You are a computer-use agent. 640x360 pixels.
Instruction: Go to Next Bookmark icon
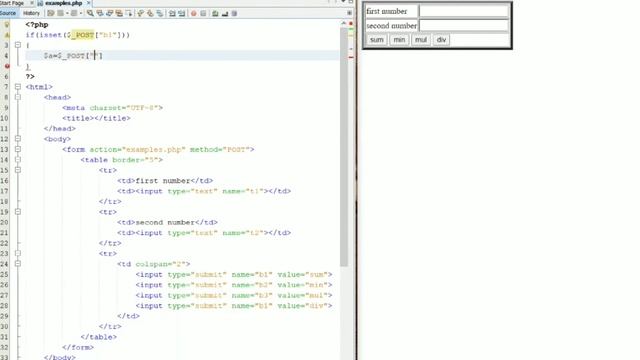[150, 13]
